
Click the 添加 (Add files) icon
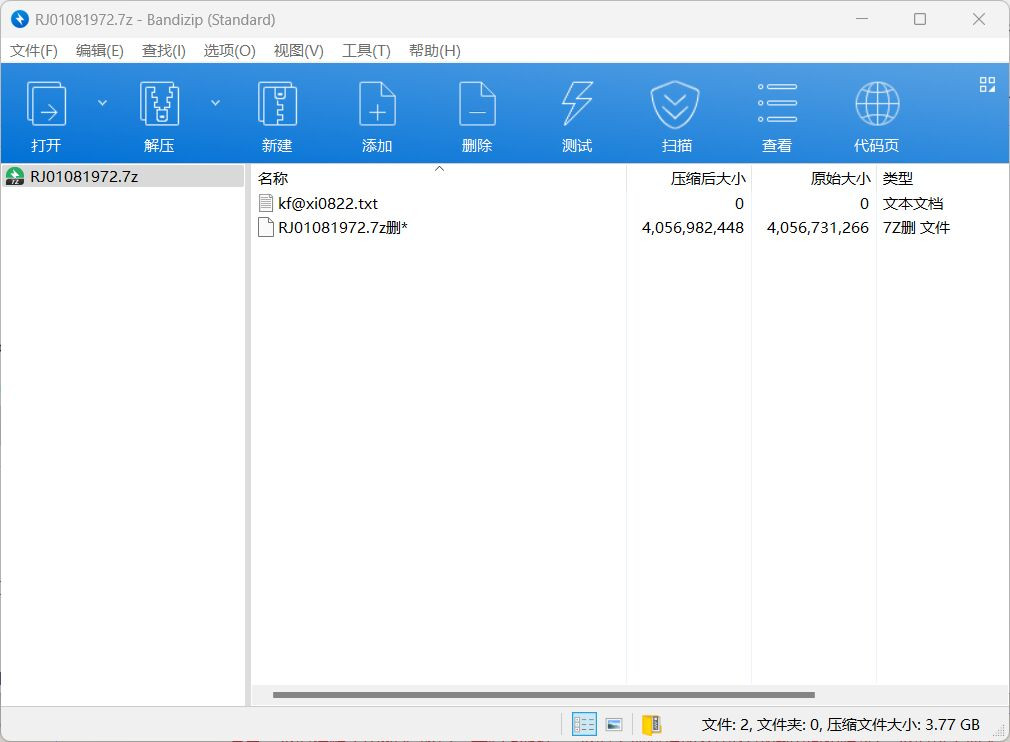coord(377,104)
